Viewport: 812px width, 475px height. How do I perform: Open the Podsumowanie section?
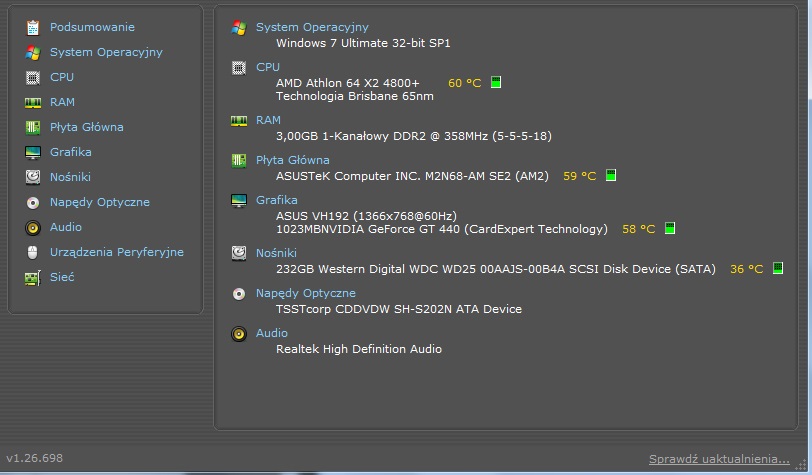pos(92,27)
